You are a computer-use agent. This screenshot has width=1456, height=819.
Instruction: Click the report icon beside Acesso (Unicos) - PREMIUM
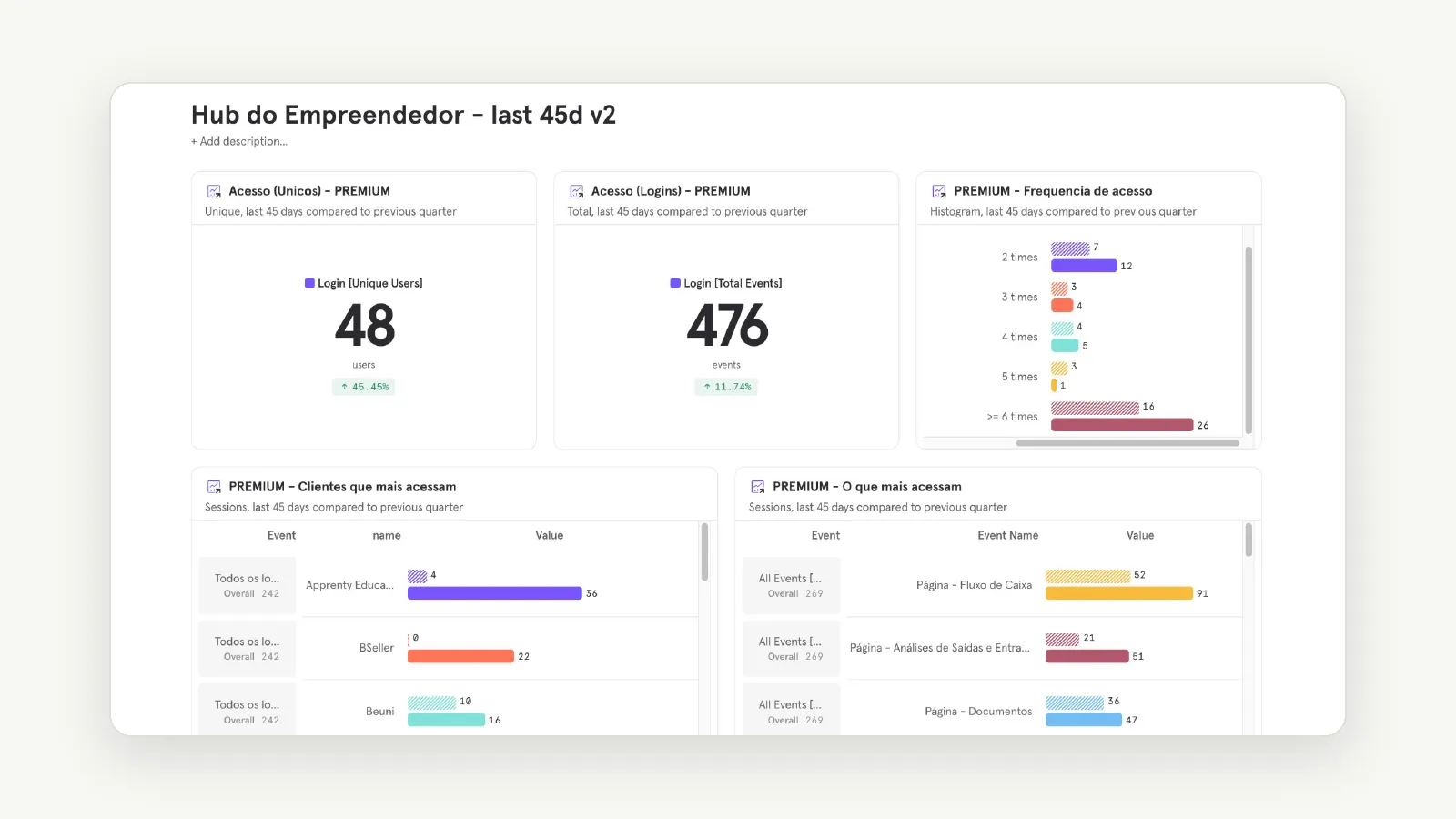tap(214, 191)
